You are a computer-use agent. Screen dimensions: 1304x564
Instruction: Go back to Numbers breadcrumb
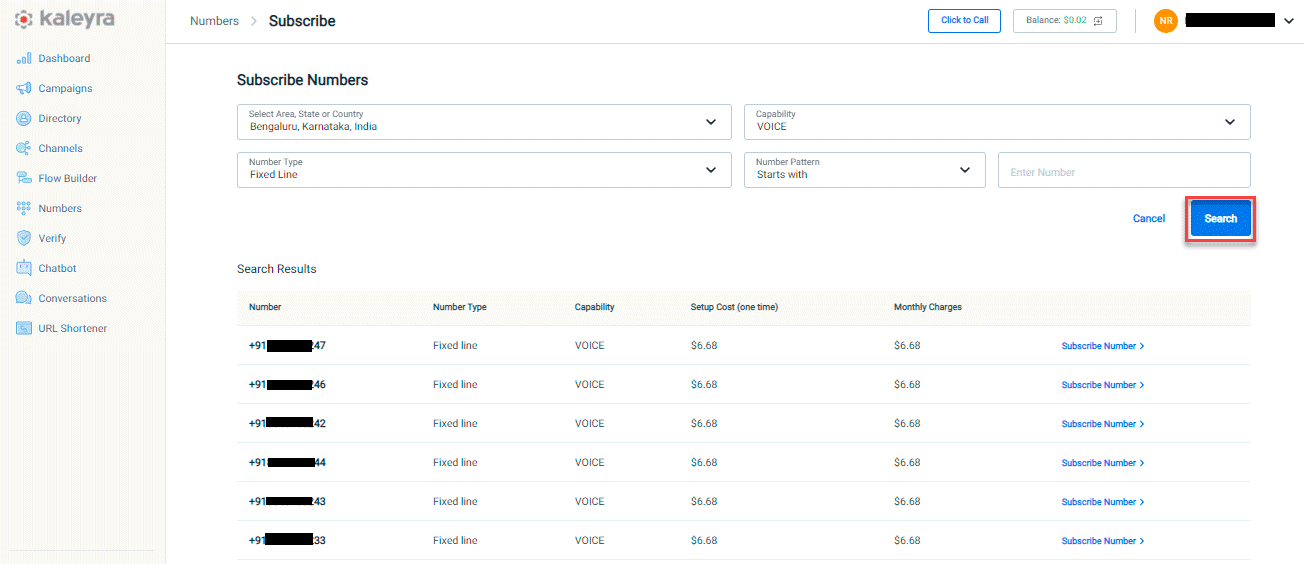[x=214, y=21]
